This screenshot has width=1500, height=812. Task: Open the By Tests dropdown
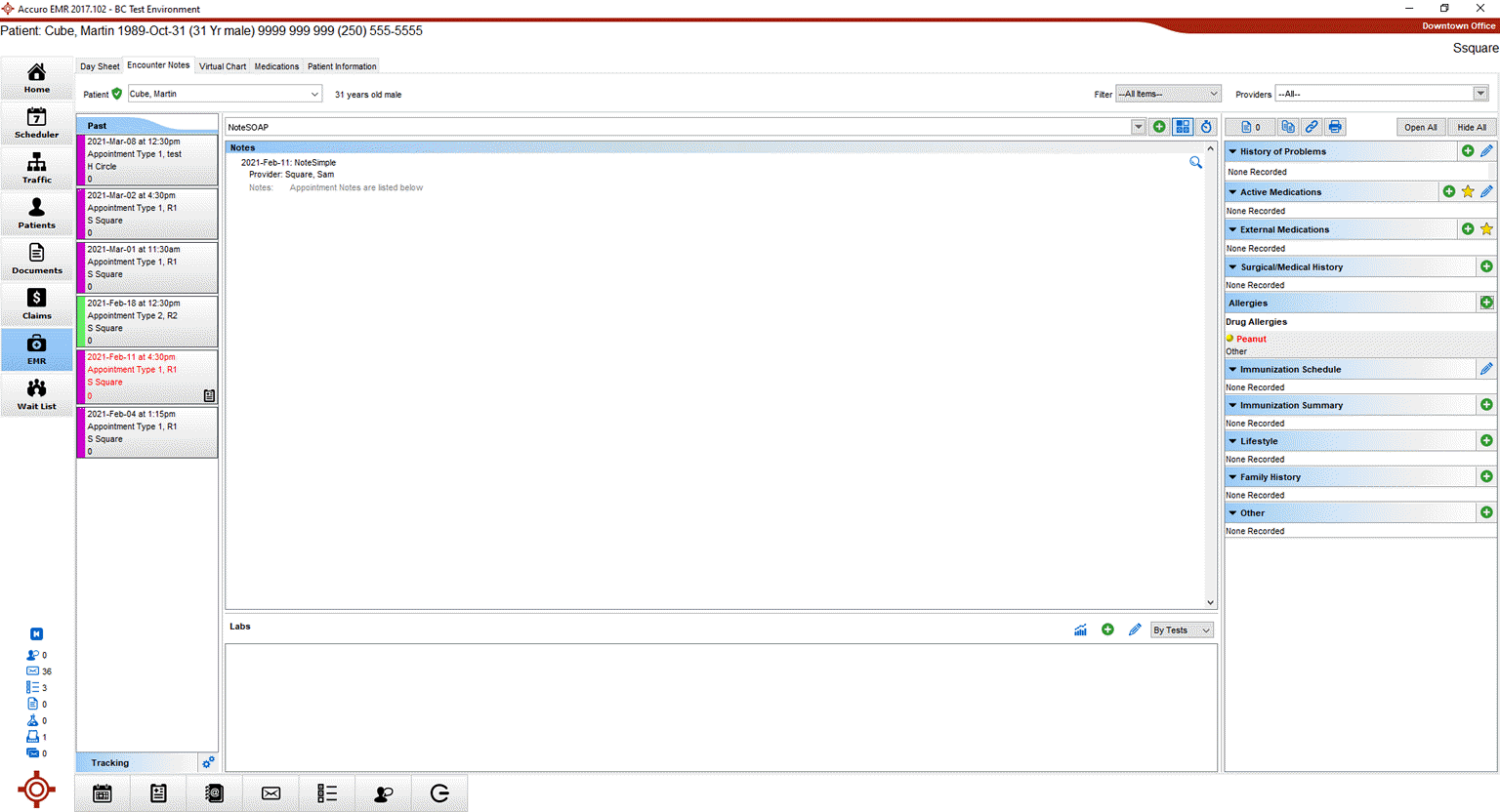(1181, 630)
